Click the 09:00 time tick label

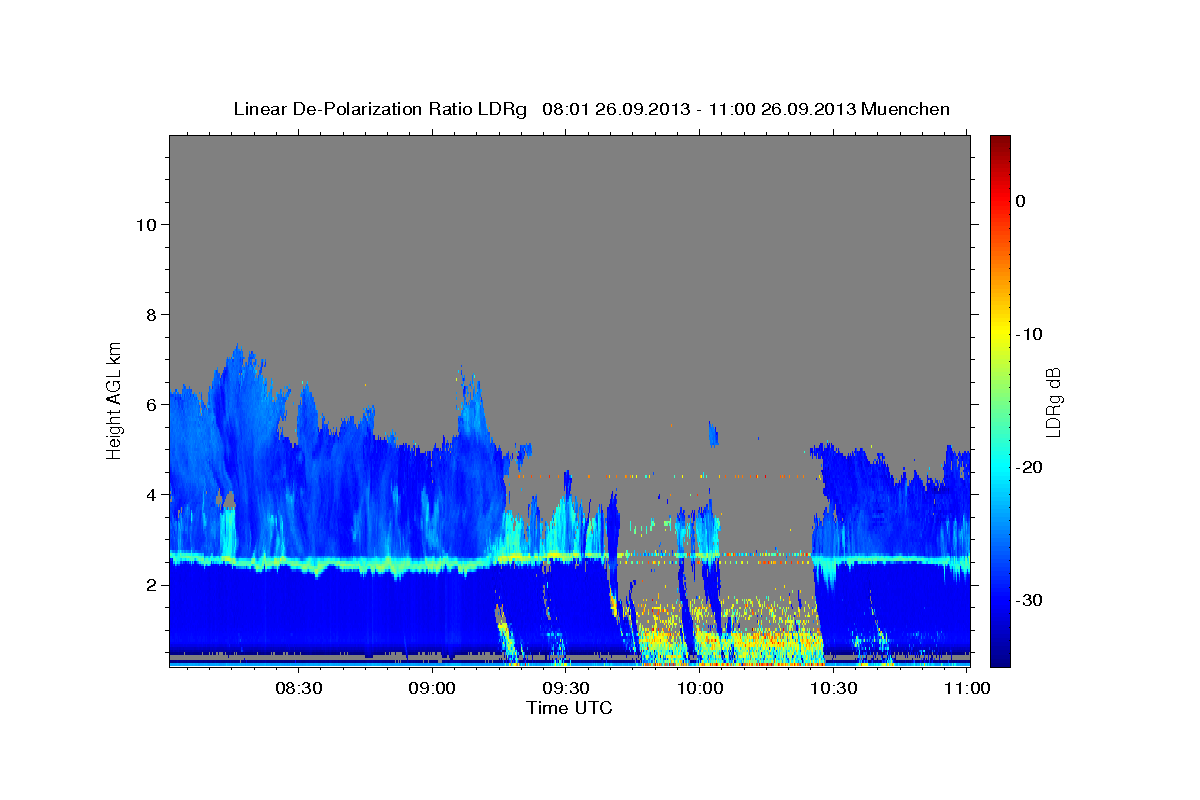tap(433, 688)
